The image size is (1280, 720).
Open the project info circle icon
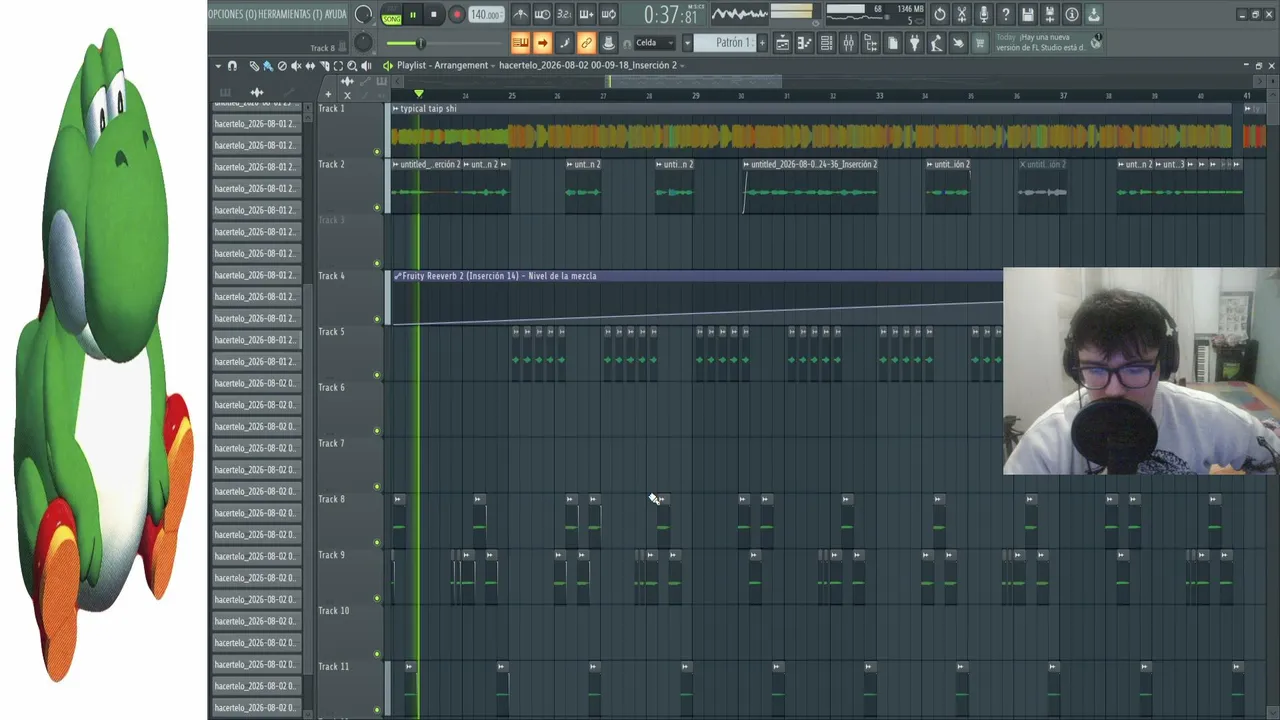click(1072, 15)
